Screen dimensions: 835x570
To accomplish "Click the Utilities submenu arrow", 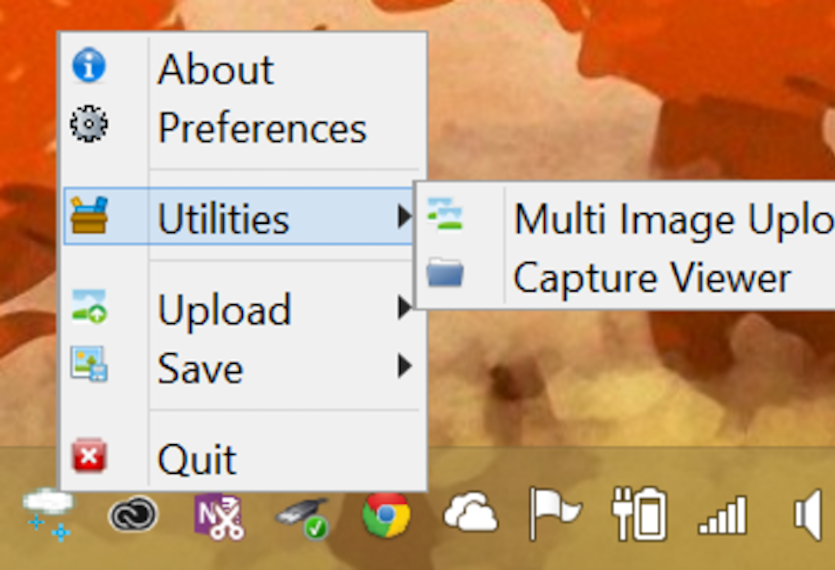I will 405,216.
